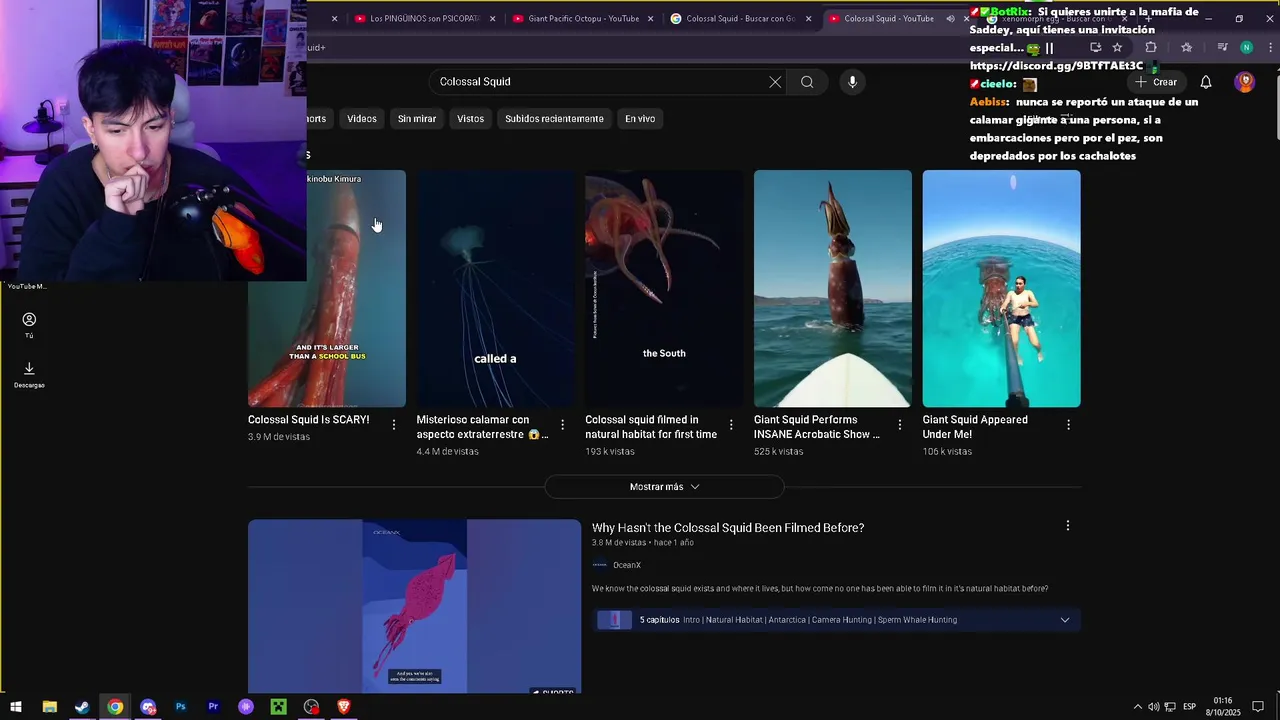This screenshot has width=1280, height=720.
Task: Select the Subidos recientemente filter chip
Action: click(554, 119)
